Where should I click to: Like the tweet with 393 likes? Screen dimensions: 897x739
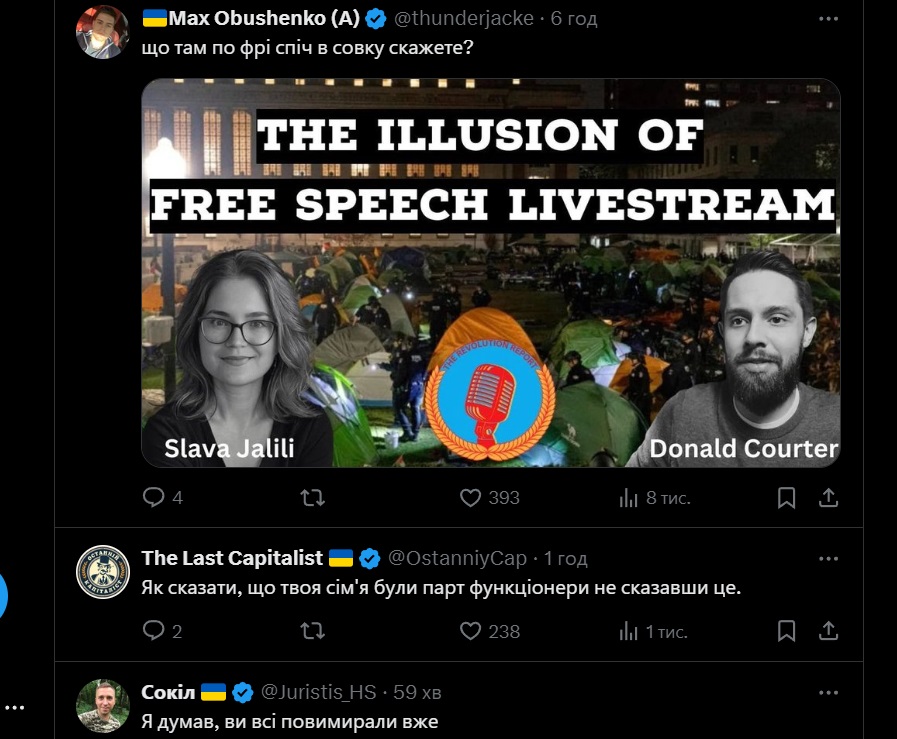click(x=490, y=498)
